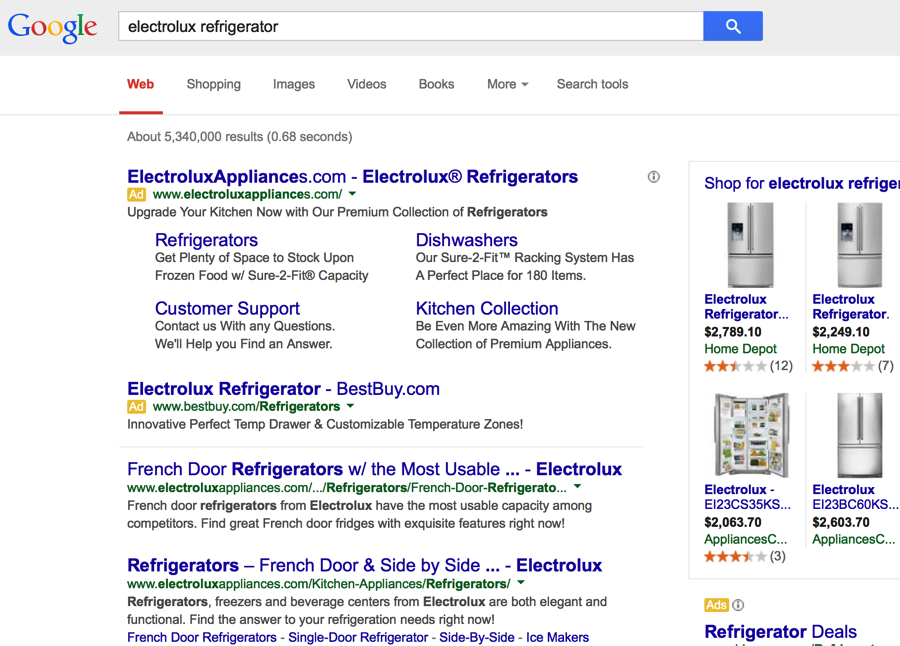Click the star rating with 7 reviews

pyautogui.click(x=843, y=366)
